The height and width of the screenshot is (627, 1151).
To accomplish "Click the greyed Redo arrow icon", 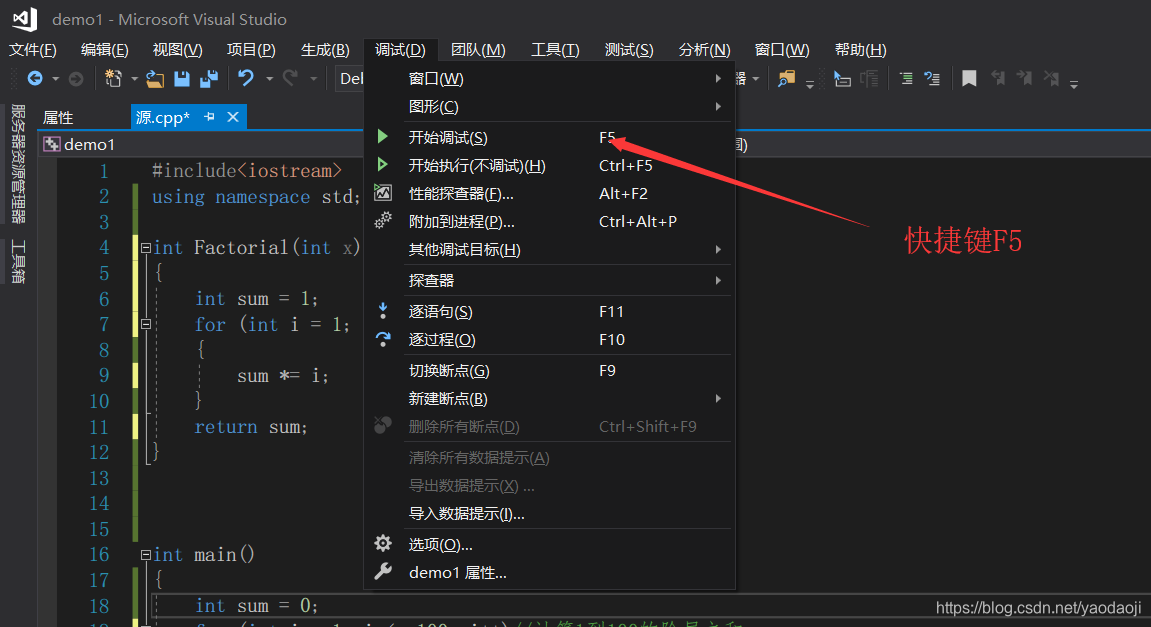I will click(291, 79).
